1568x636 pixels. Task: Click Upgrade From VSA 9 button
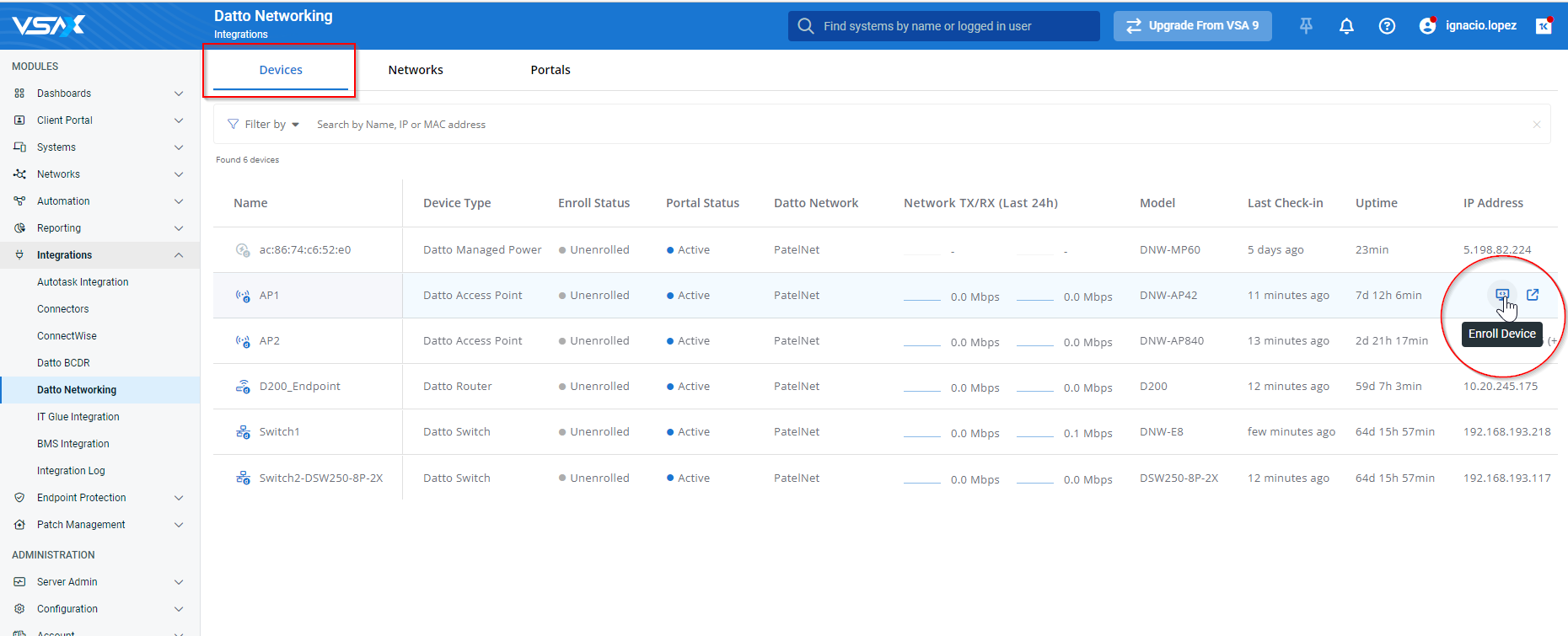[1192, 26]
